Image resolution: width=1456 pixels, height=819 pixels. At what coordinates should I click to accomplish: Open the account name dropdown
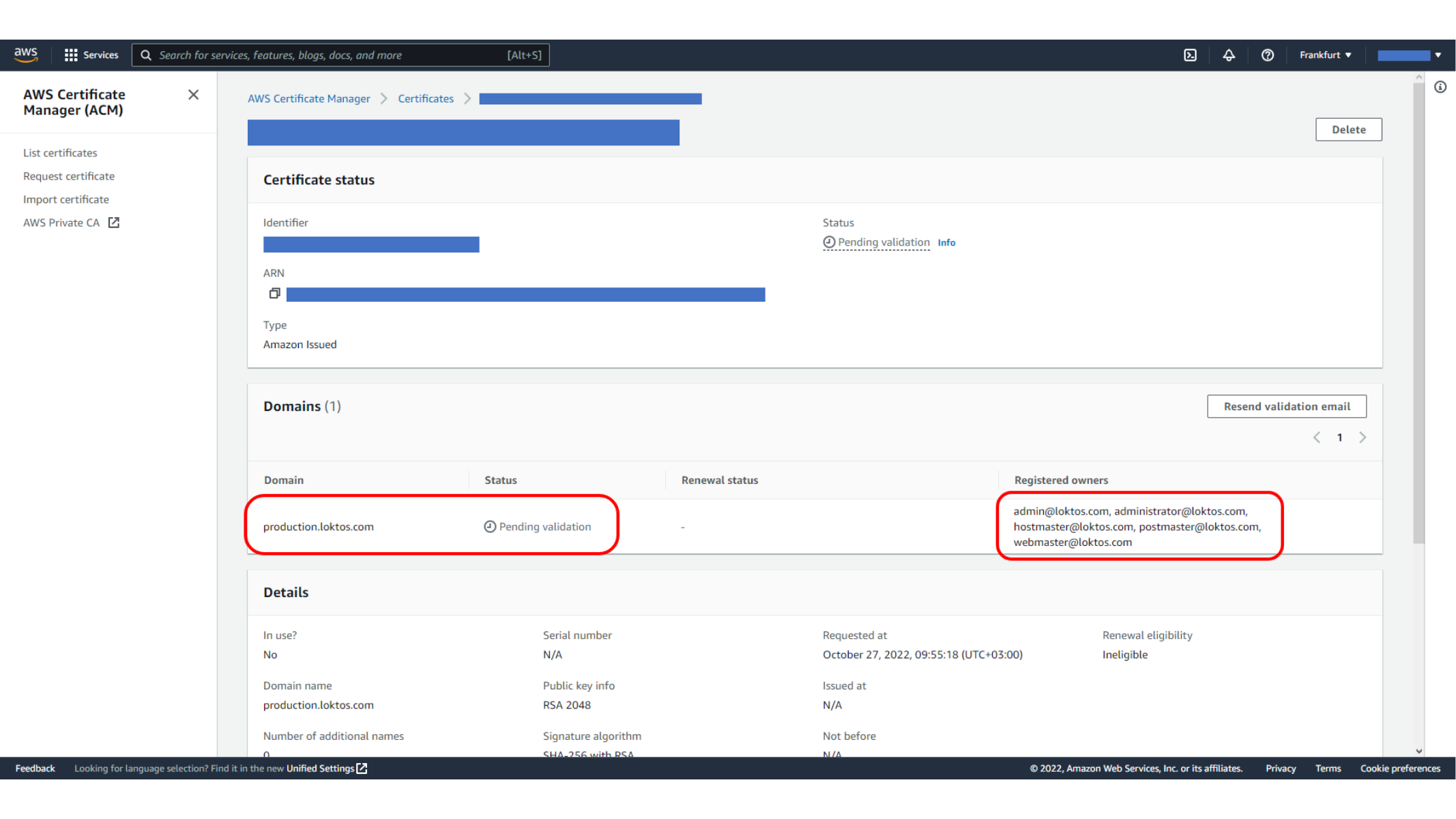coord(1409,55)
